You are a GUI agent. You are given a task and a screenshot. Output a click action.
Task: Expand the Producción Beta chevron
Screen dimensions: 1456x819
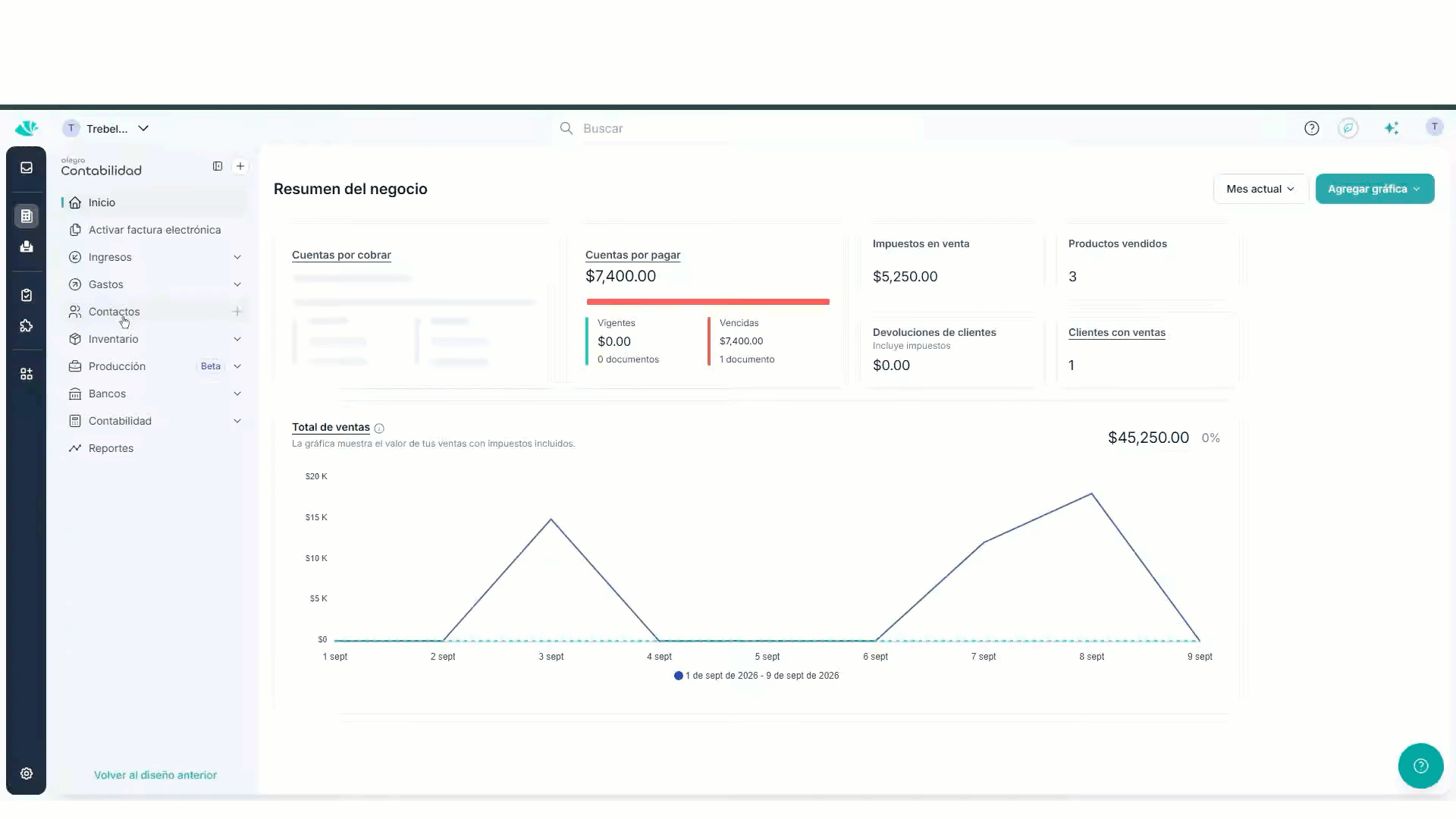click(237, 366)
